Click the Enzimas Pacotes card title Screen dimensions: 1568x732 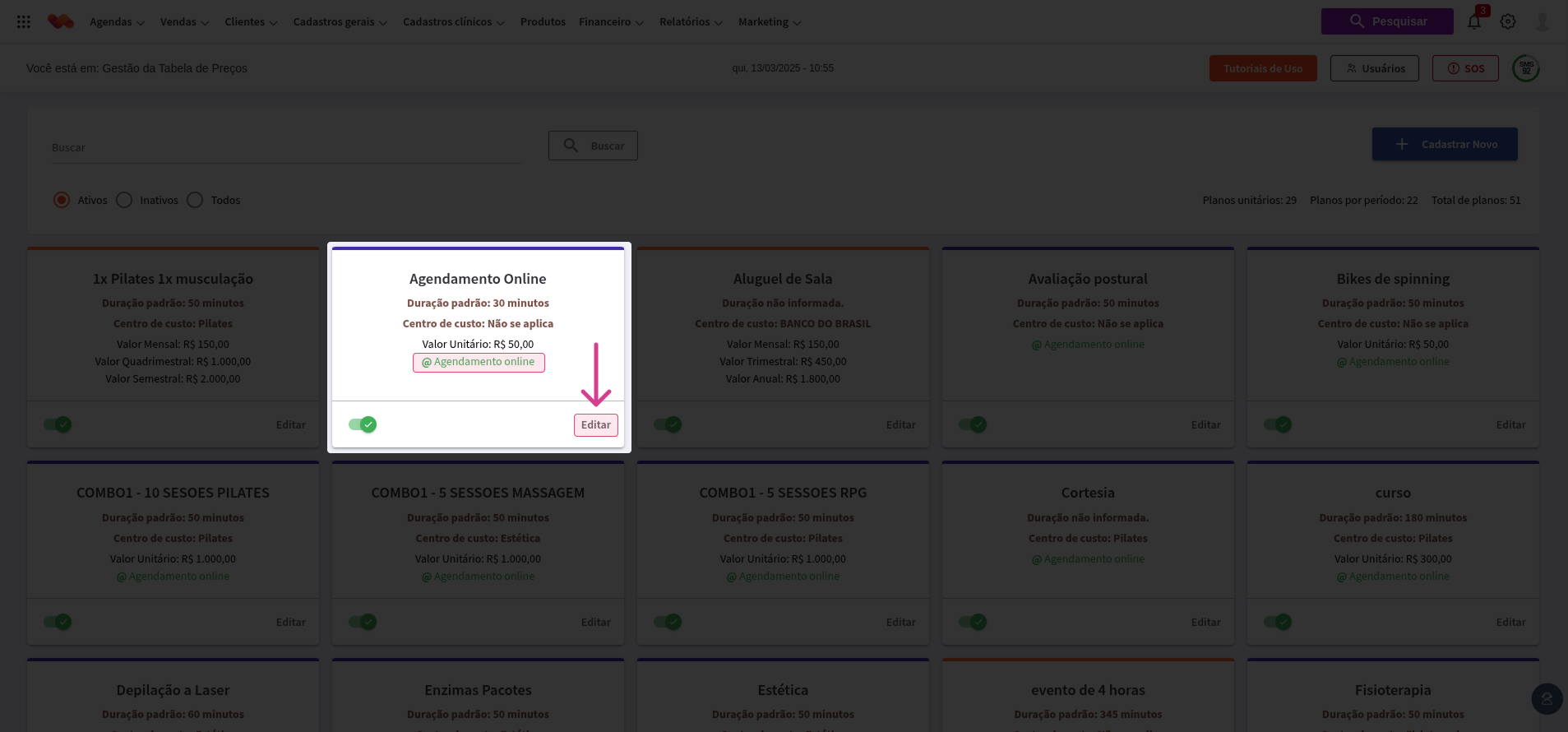click(478, 691)
